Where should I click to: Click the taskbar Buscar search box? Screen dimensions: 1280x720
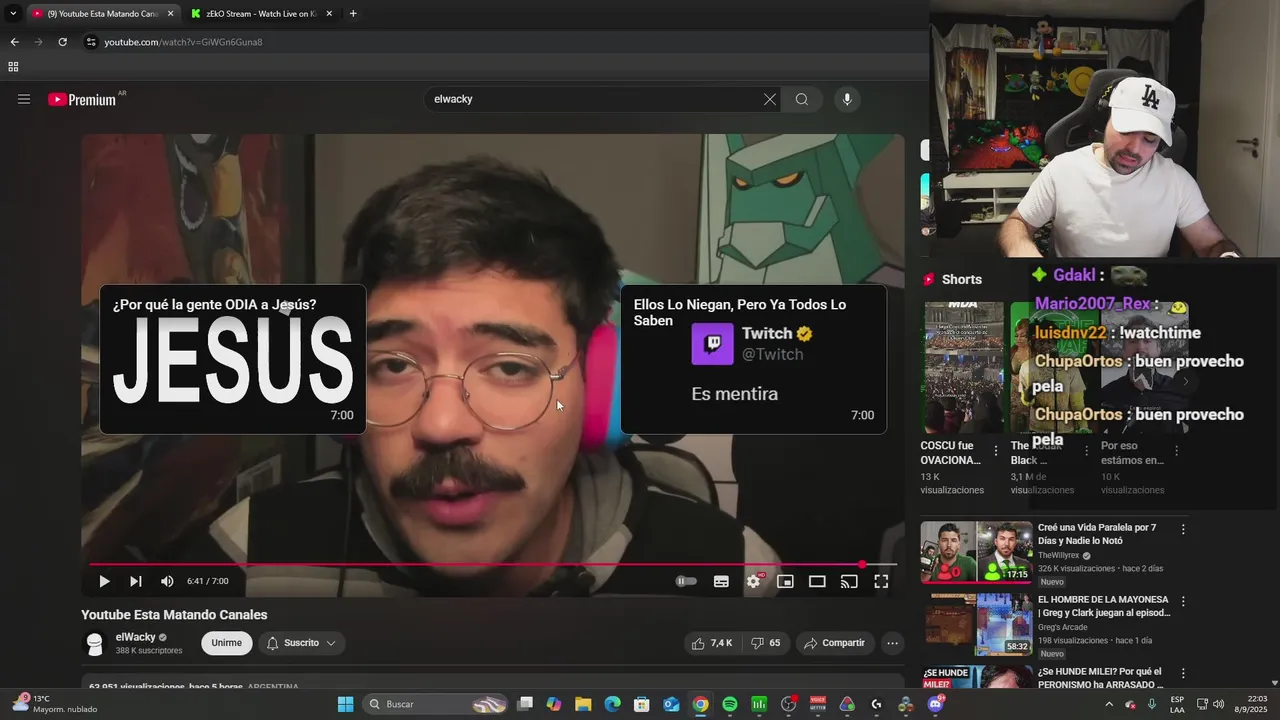tap(435, 704)
